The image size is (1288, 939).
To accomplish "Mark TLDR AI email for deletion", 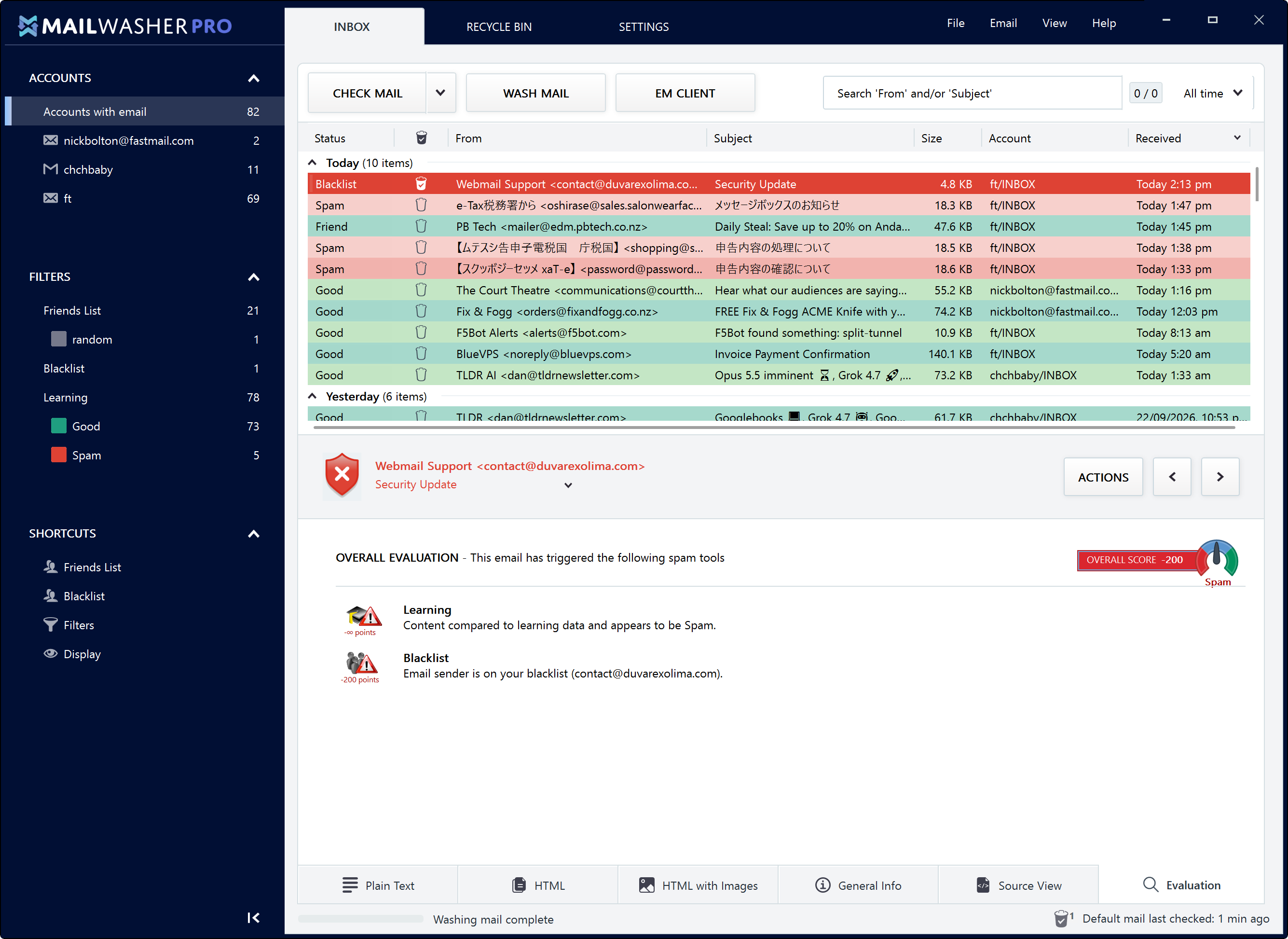I will tap(421, 374).
